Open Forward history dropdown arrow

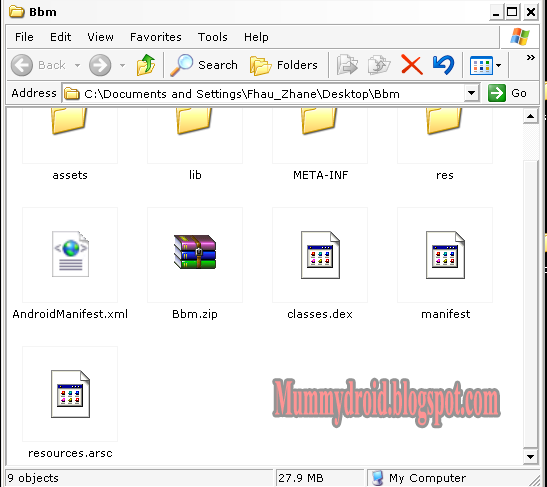click(122, 65)
